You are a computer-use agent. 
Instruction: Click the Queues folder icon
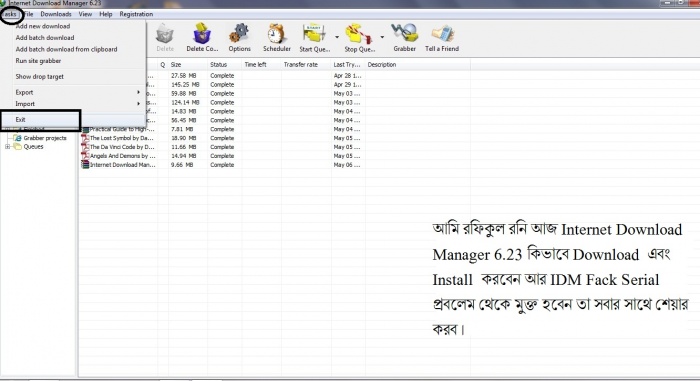(17, 147)
